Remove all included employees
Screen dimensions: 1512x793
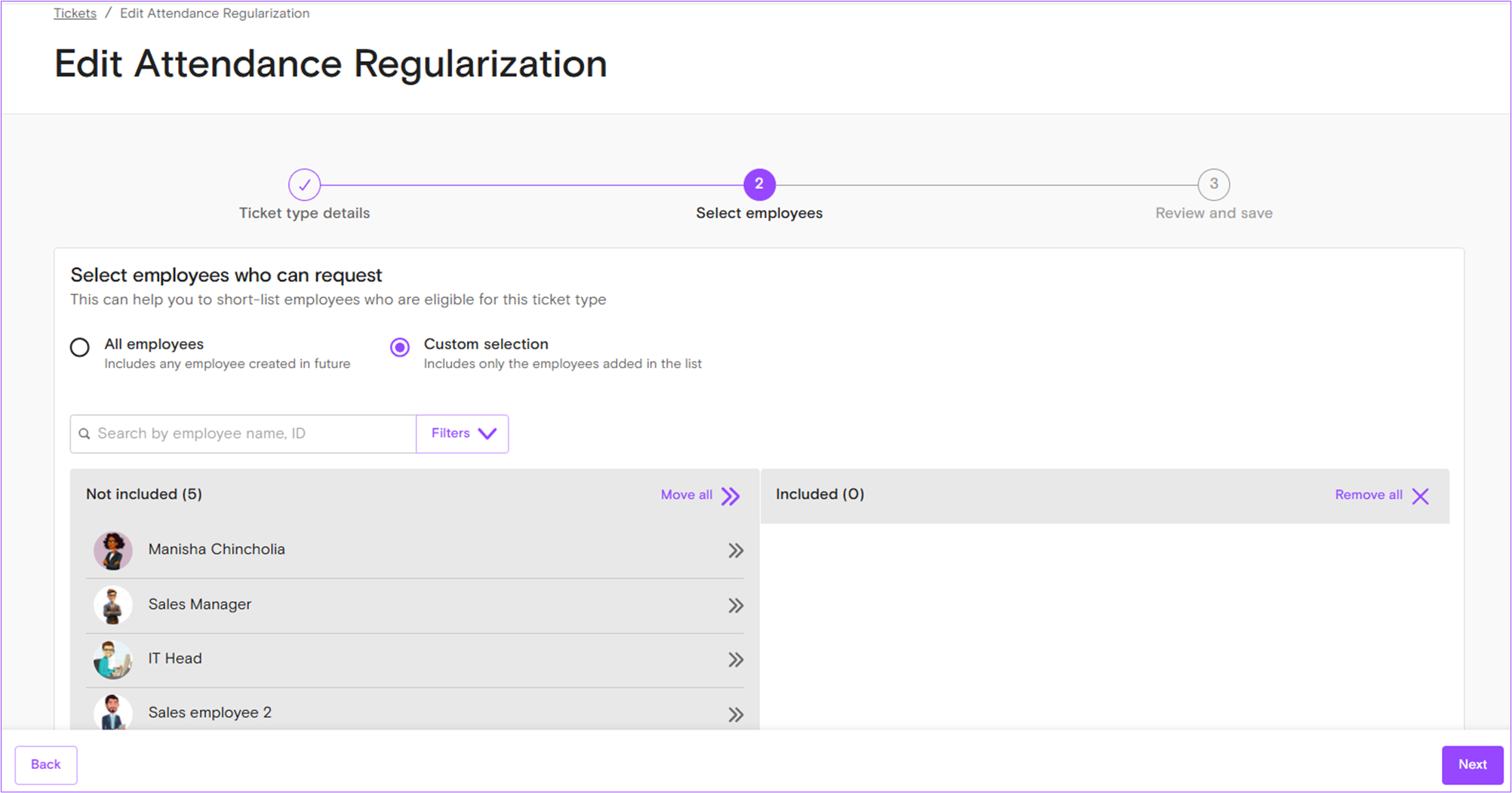coord(1381,496)
